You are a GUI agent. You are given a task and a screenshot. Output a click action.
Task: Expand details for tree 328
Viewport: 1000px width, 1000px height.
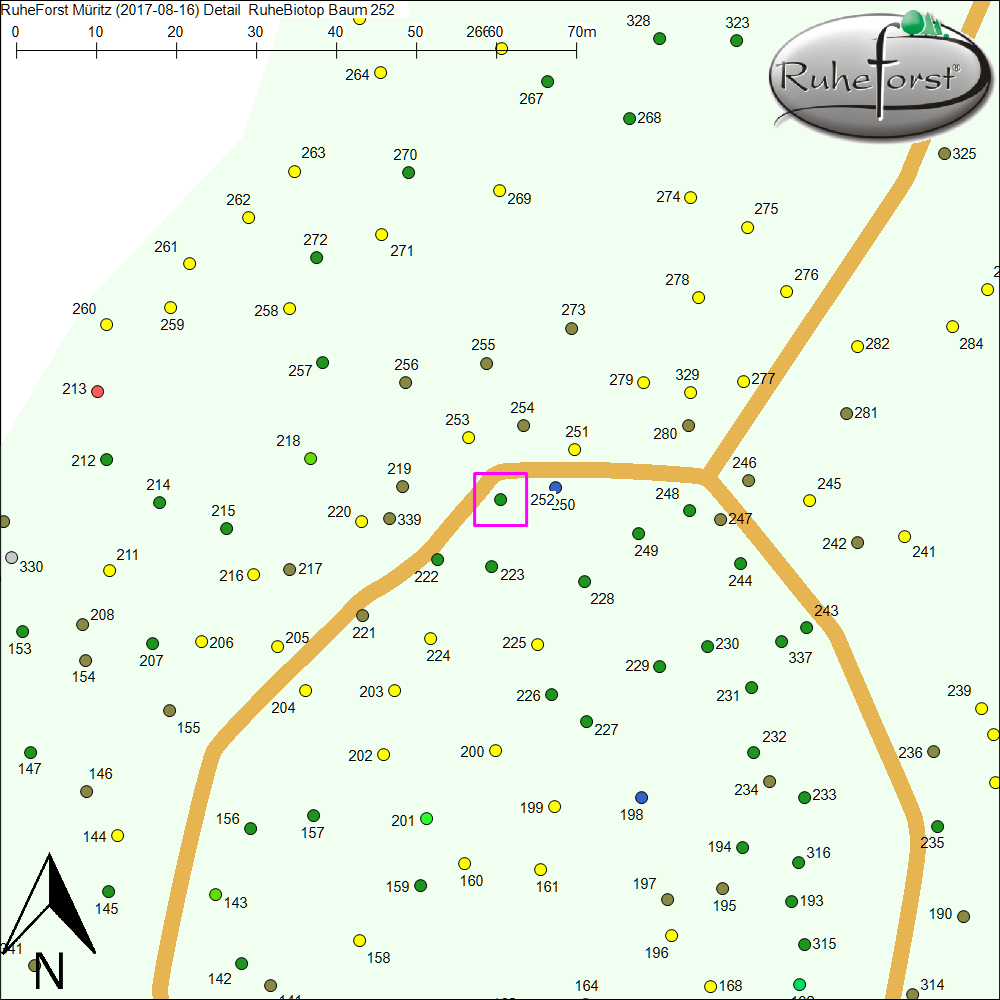658,39
